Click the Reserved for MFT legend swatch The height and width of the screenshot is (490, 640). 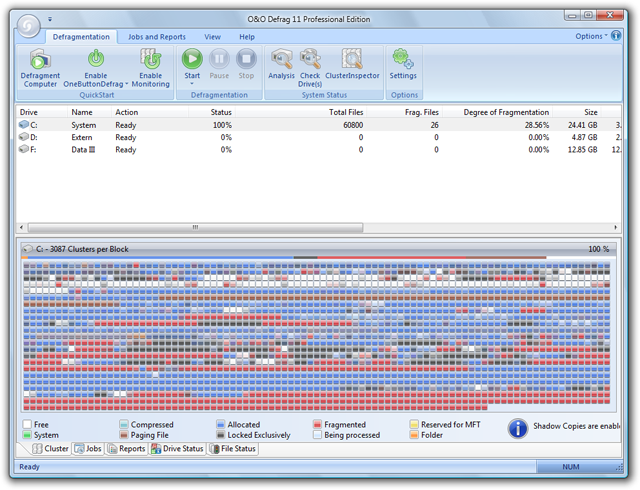(x=414, y=424)
